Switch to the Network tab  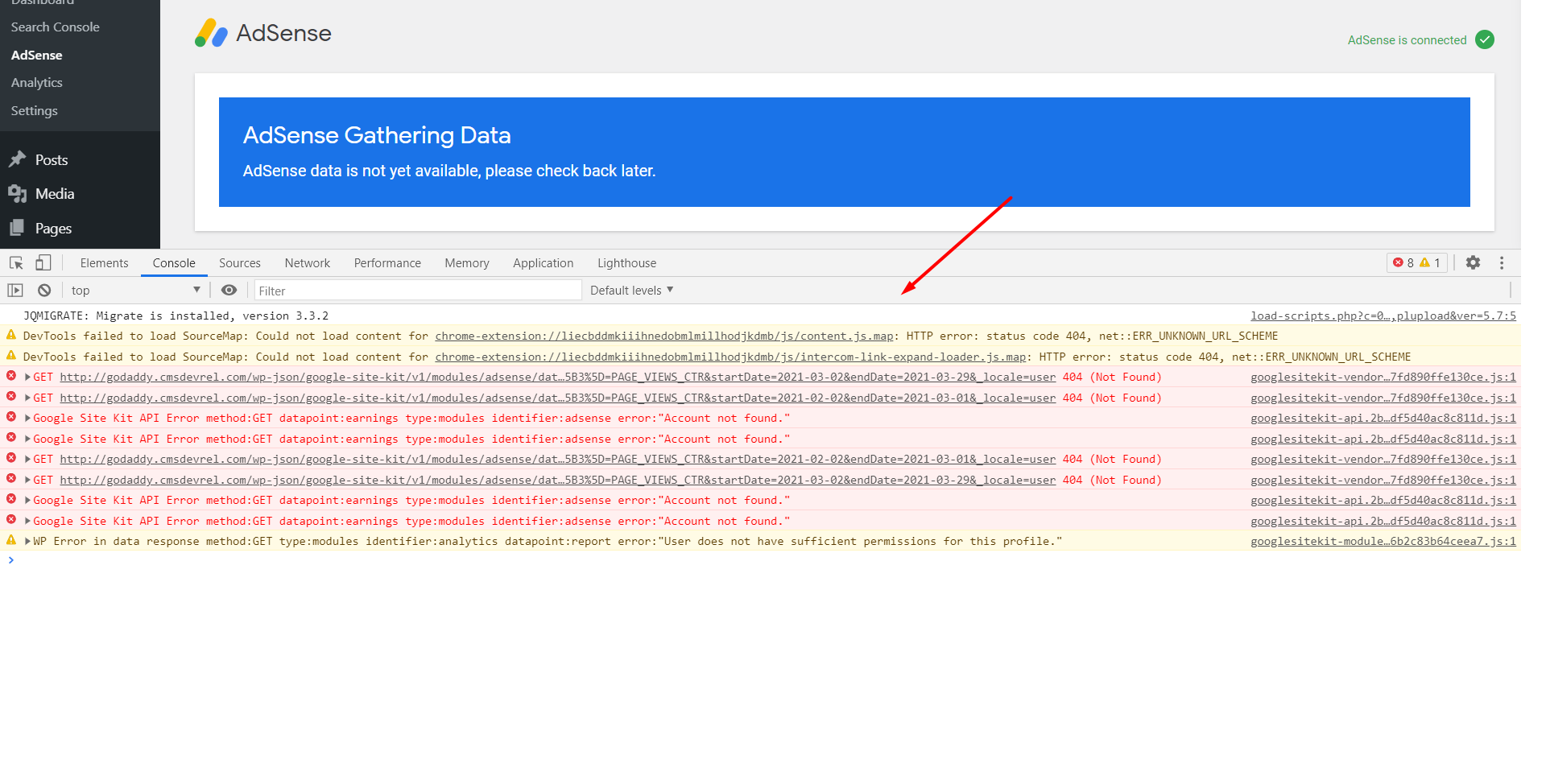click(x=308, y=262)
